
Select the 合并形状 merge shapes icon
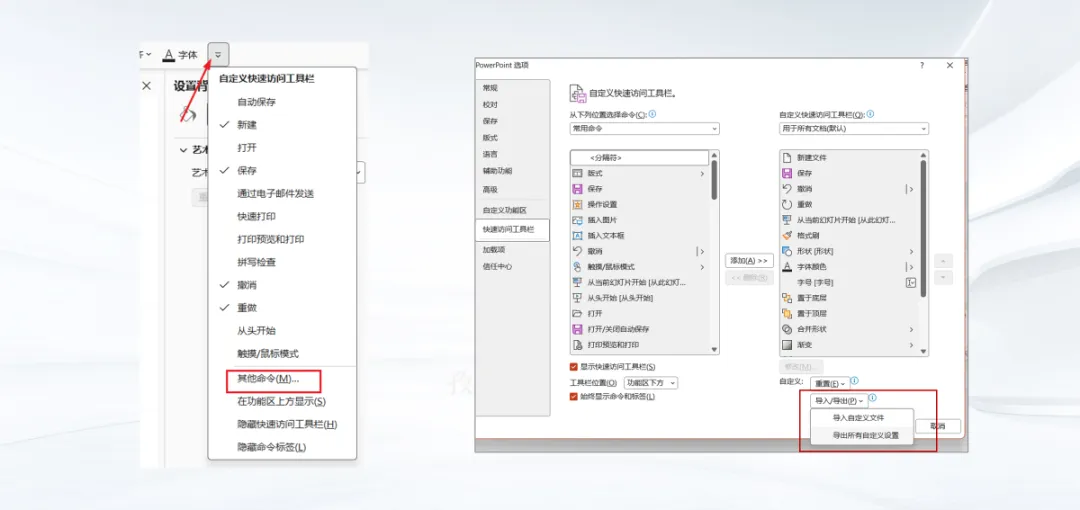787,329
